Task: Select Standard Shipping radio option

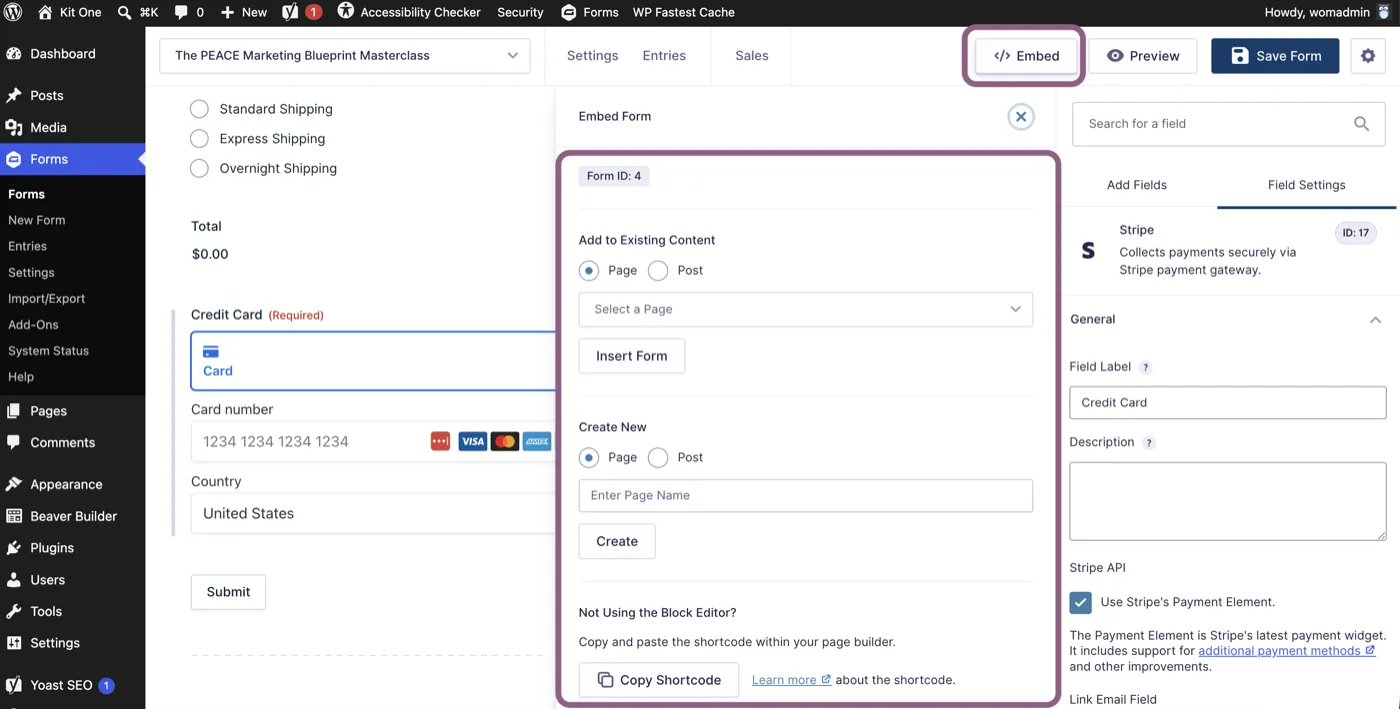Action: click(x=199, y=109)
